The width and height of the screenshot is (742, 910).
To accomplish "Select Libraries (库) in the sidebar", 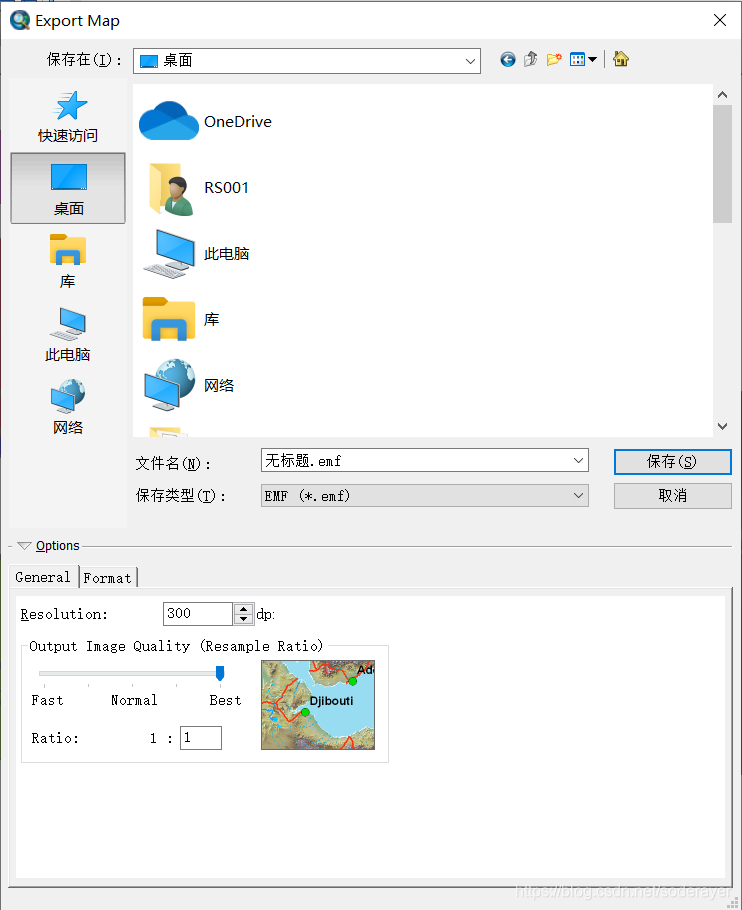I will coord(68,261).
